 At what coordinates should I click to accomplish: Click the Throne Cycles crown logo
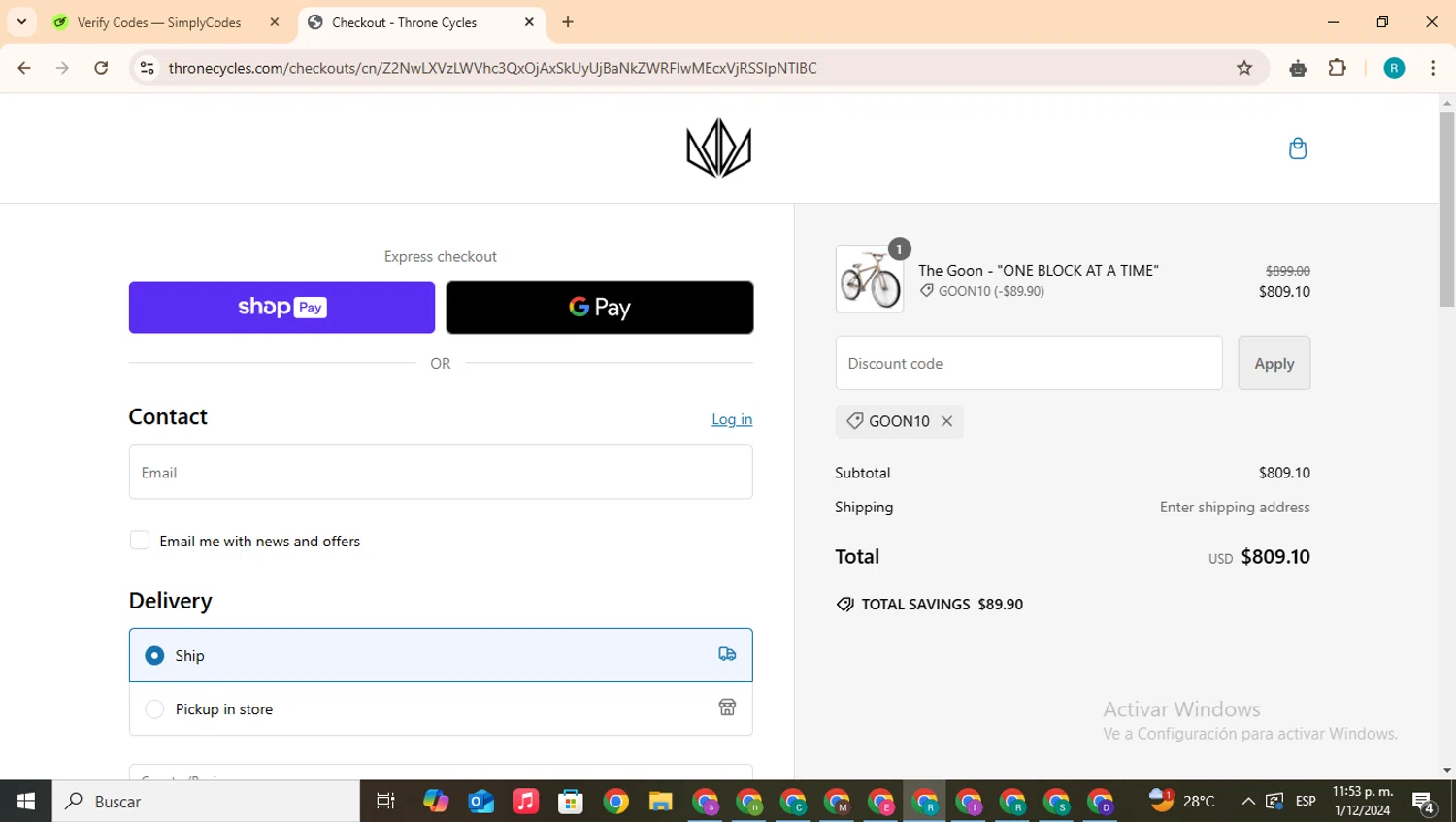718,148
